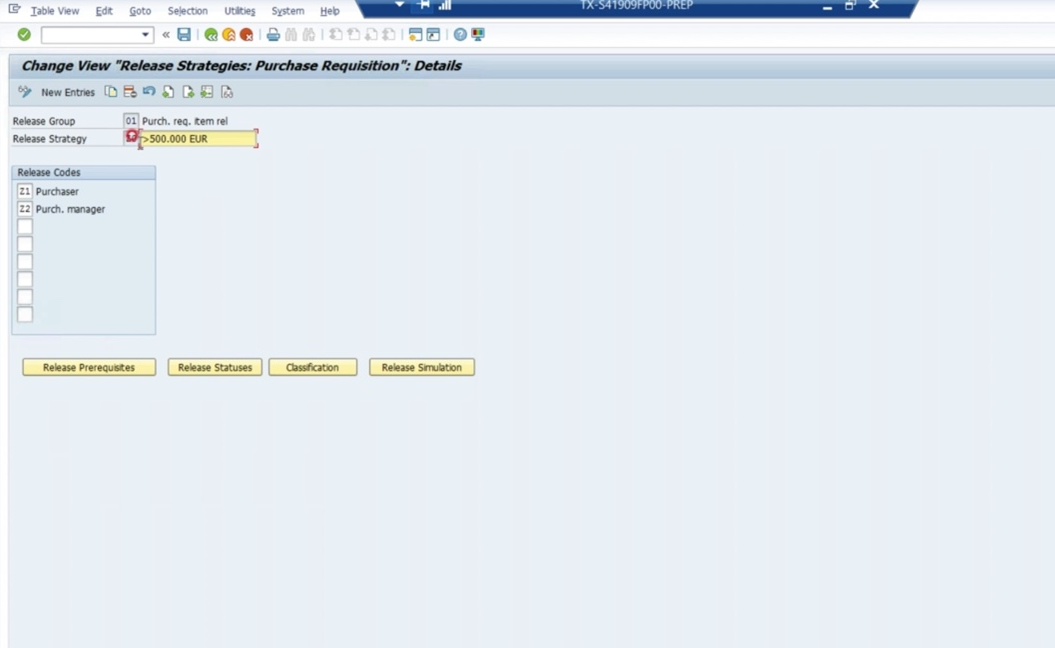Click the Other Entry icon
1055x648 pixels.
click(x=207, y=92)
